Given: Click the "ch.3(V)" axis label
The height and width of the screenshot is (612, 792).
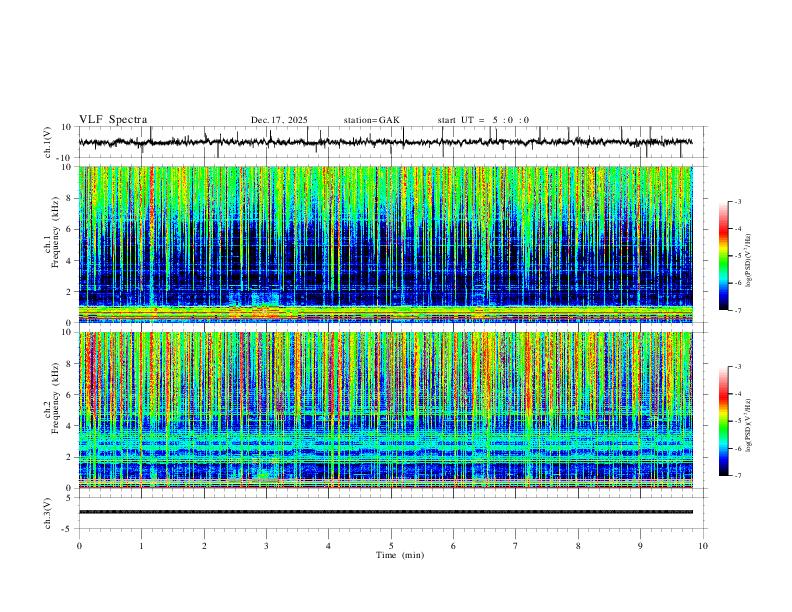Looking at the screenshot, I should point(48,513).
